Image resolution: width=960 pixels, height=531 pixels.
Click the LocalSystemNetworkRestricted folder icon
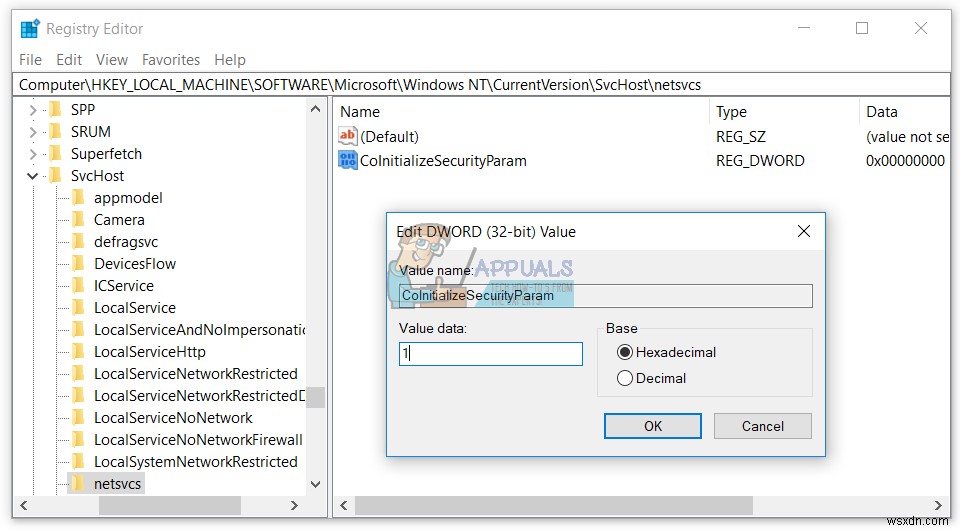pyautogui.click(x=78, y=462)
